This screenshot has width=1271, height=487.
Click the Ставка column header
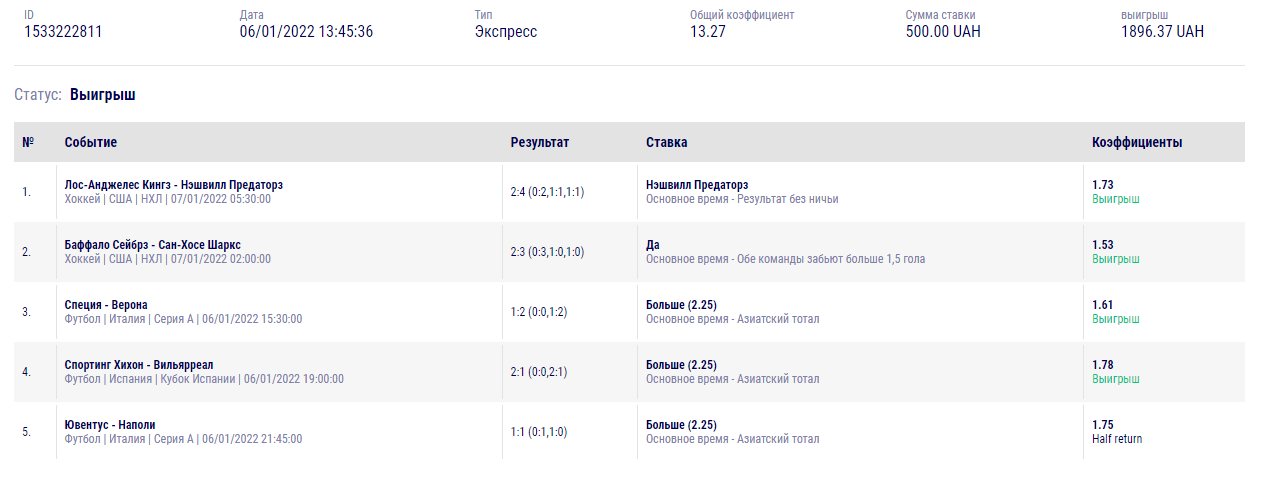click(667, 142)
